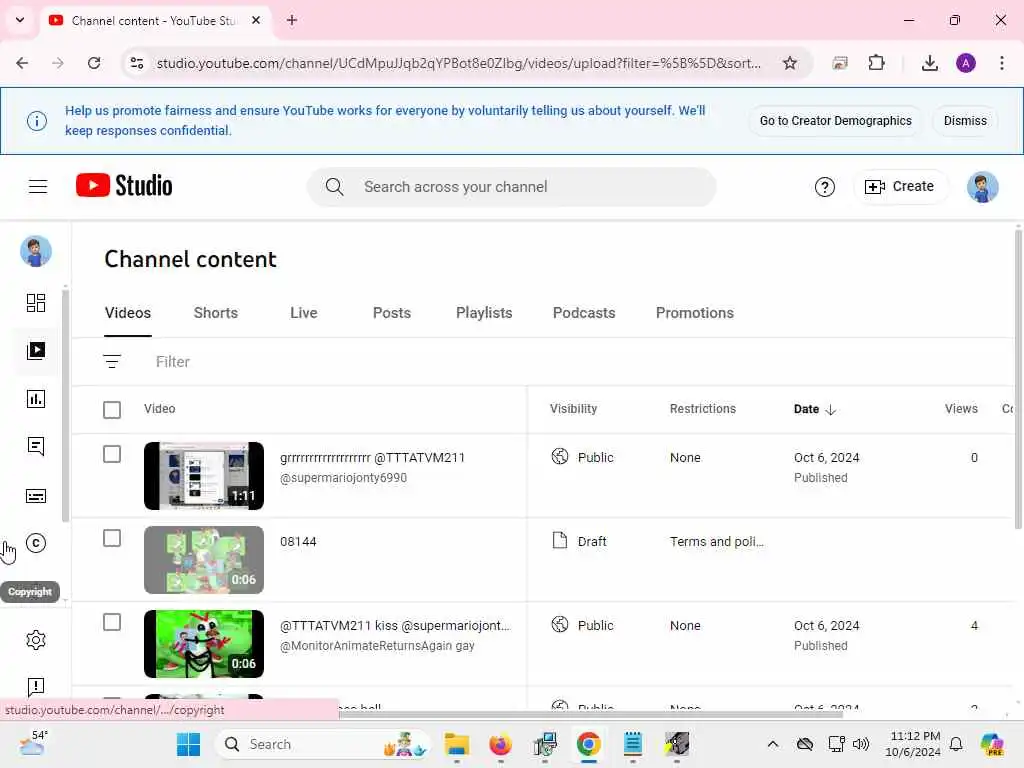Click the Create button
Image resolution: width=1024 pixels, height=768 pixels.
[x=899, y=187]
